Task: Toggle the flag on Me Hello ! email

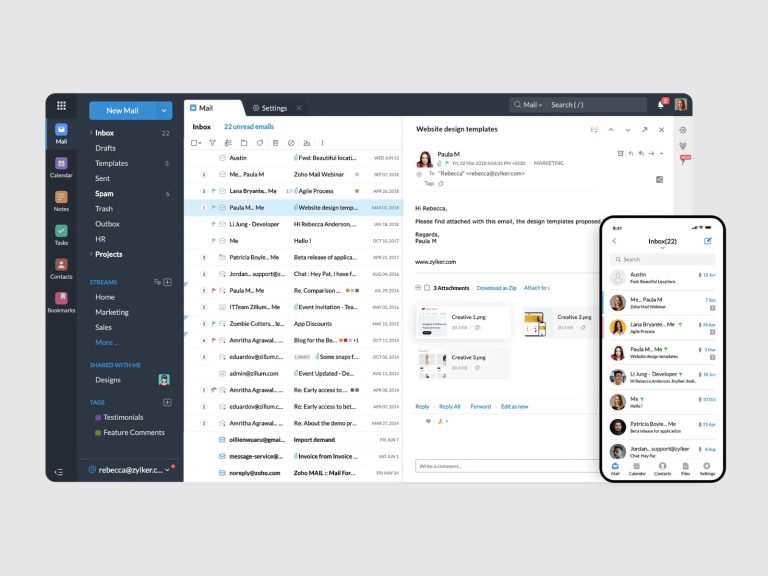Action: [214, 241]
